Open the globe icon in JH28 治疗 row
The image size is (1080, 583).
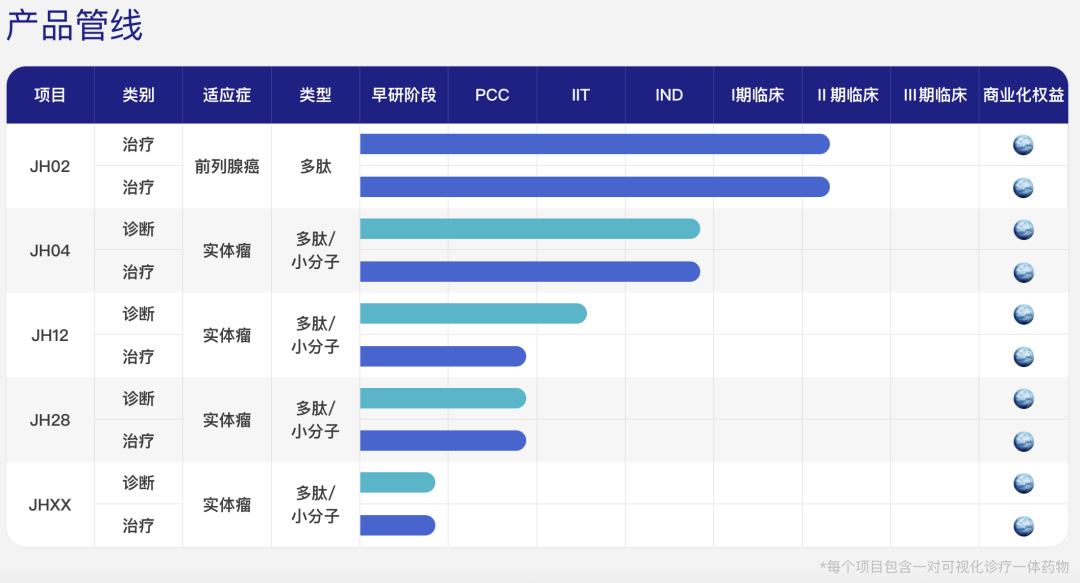click(1023, 441)
